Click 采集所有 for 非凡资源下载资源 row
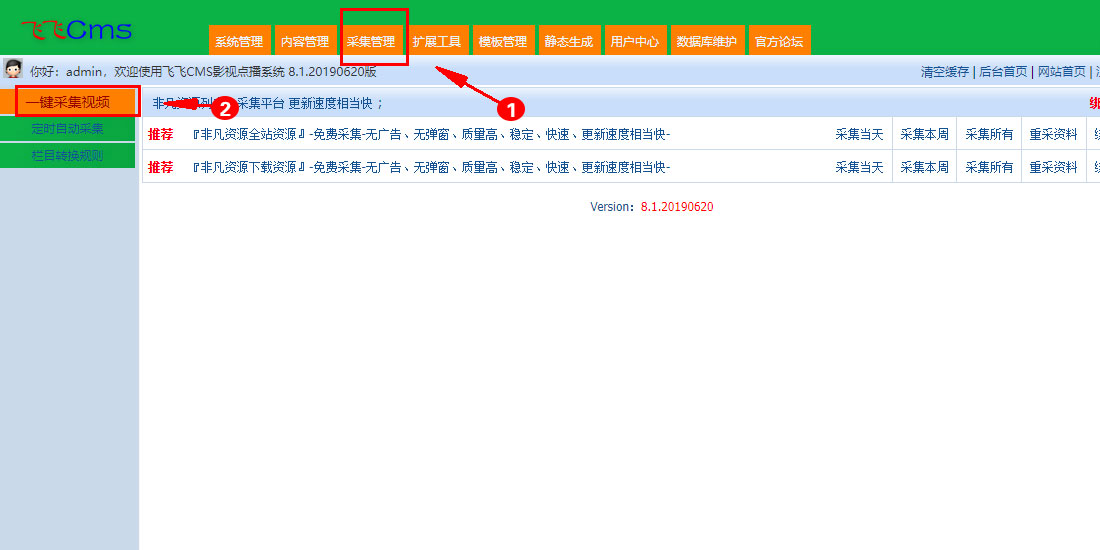 pyautogui.click(x=989, y=167)
